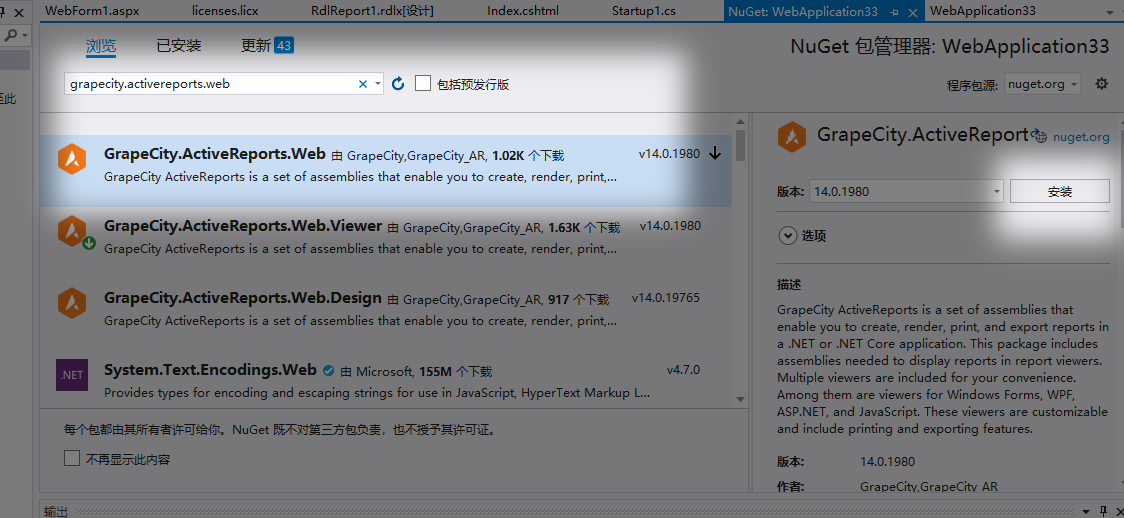Expand the 选项 (Options) section
Image resolution: width=1124 pixels, height=518 pixels.
tap(788, 235)
